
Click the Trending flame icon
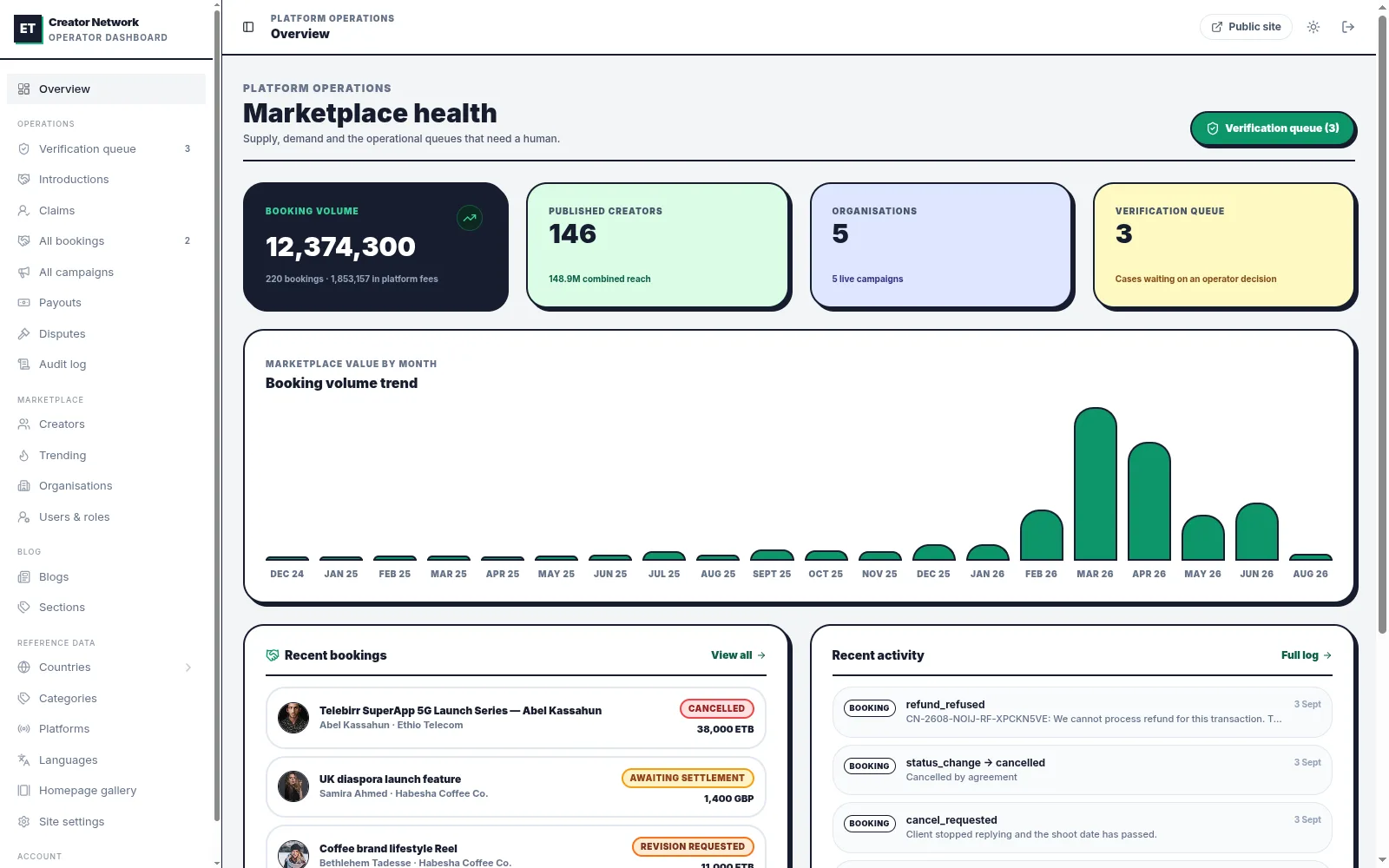click(24, 455)
